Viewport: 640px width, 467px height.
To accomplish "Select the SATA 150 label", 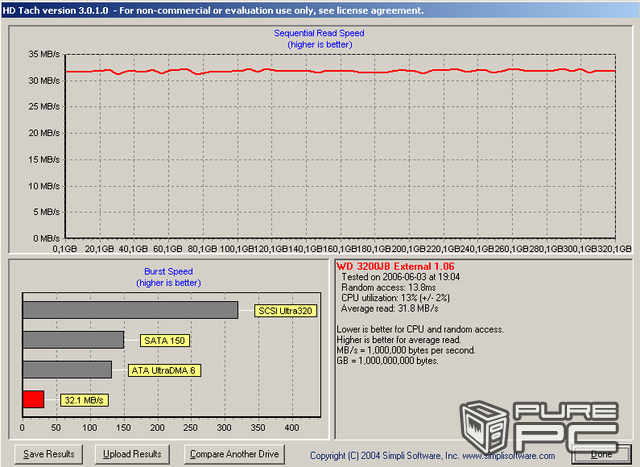I will tap(164, 340).
